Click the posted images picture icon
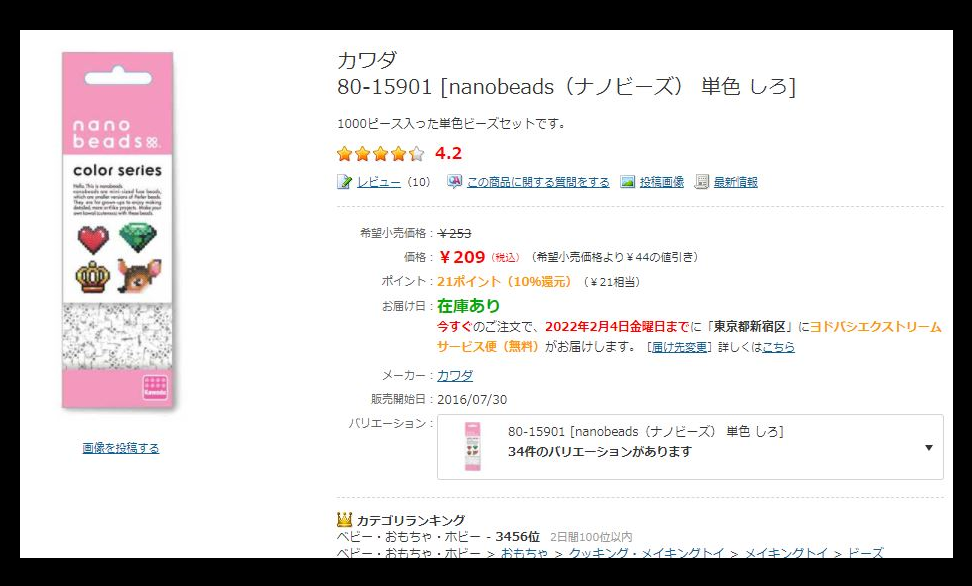This screenshot has width=972, height=586. (x=627, y=182)
